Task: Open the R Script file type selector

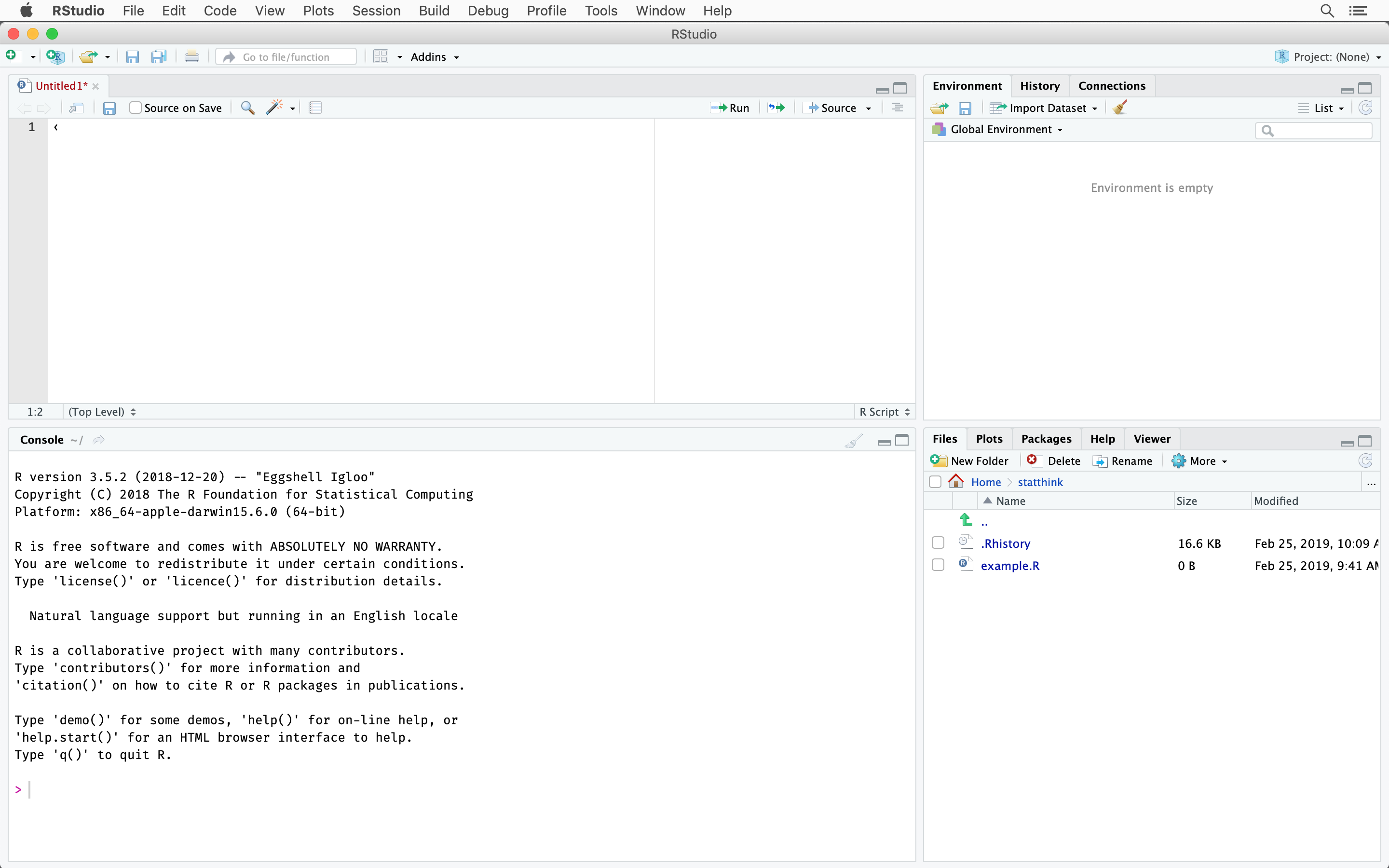Action: point(885,412)
